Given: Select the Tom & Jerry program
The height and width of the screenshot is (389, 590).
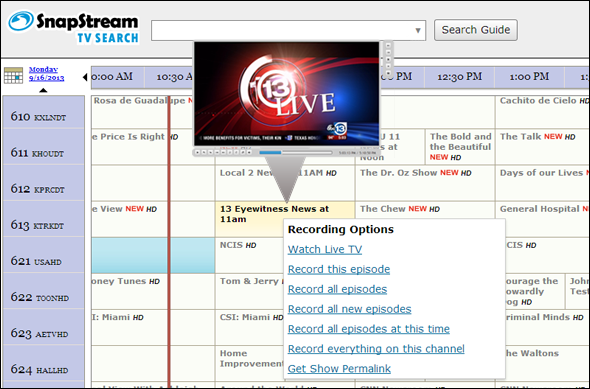Looking at the screenshot, I should 249,291.
